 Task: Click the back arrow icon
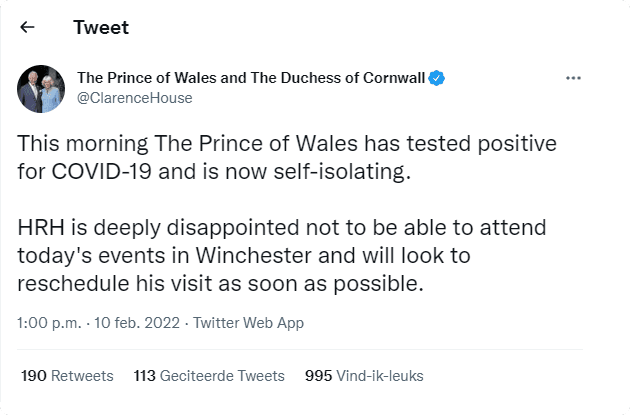27,28
